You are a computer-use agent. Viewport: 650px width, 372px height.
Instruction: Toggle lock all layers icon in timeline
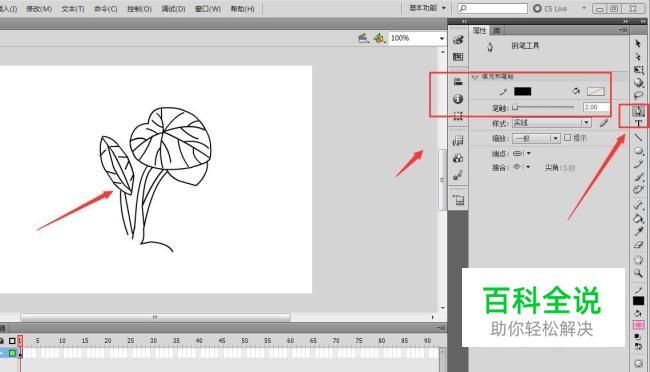click(x=2, y=341)
